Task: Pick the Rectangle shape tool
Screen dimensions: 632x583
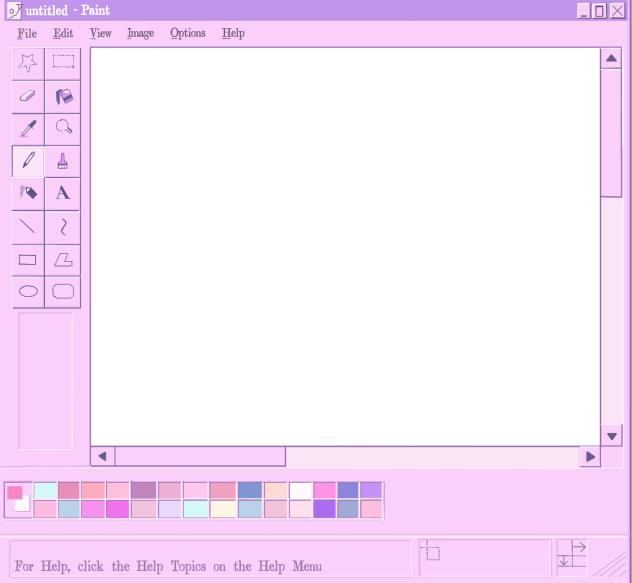Action: click(x=28, y=260)
